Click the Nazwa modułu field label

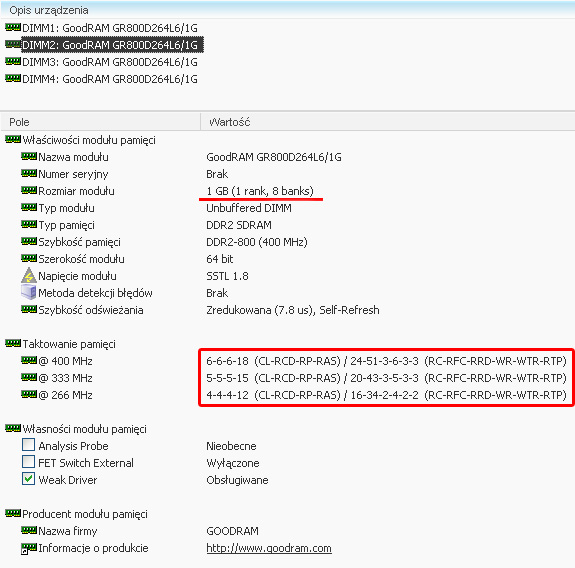(x=73, y=157)
